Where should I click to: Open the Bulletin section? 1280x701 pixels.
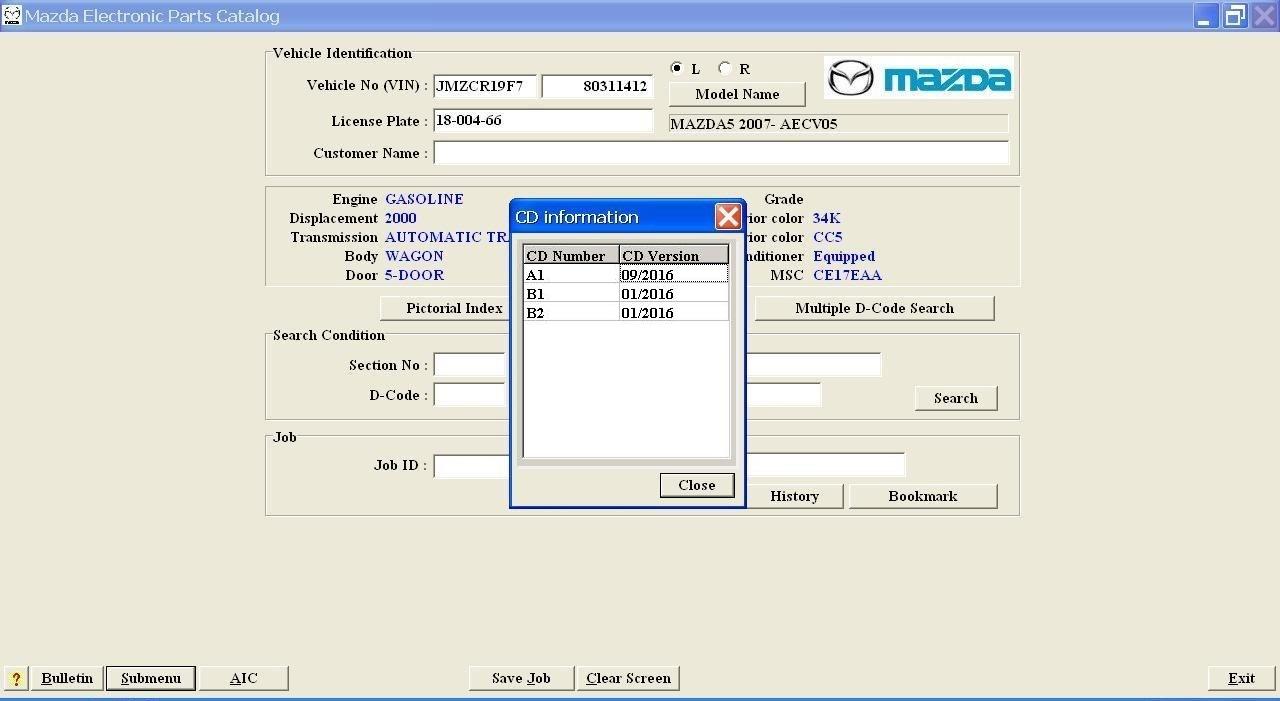click(x=66, y=678)
